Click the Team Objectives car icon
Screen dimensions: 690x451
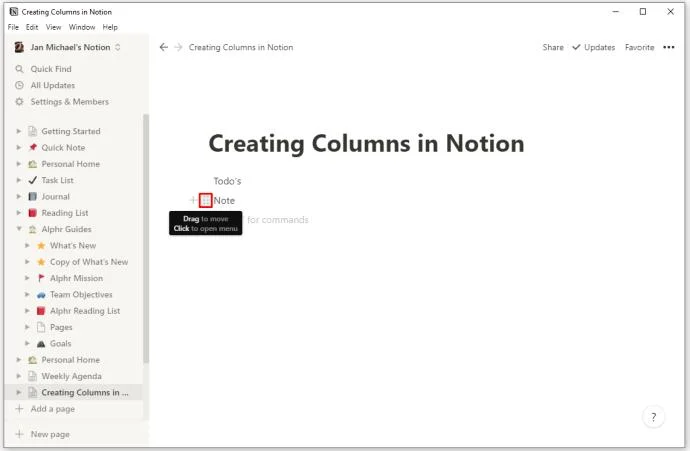click(41, 294)
